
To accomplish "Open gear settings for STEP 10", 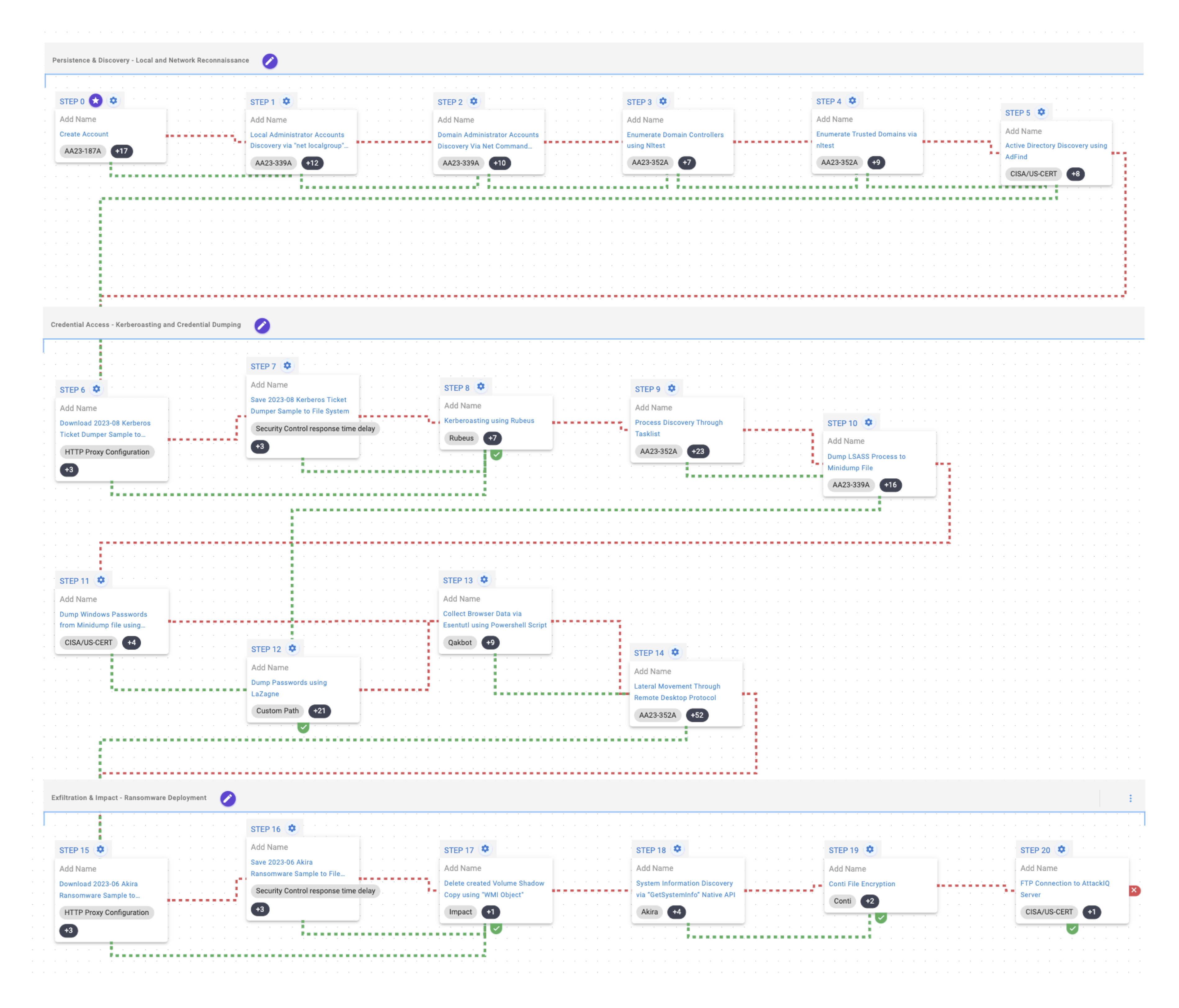I will [x=868, y=422].
